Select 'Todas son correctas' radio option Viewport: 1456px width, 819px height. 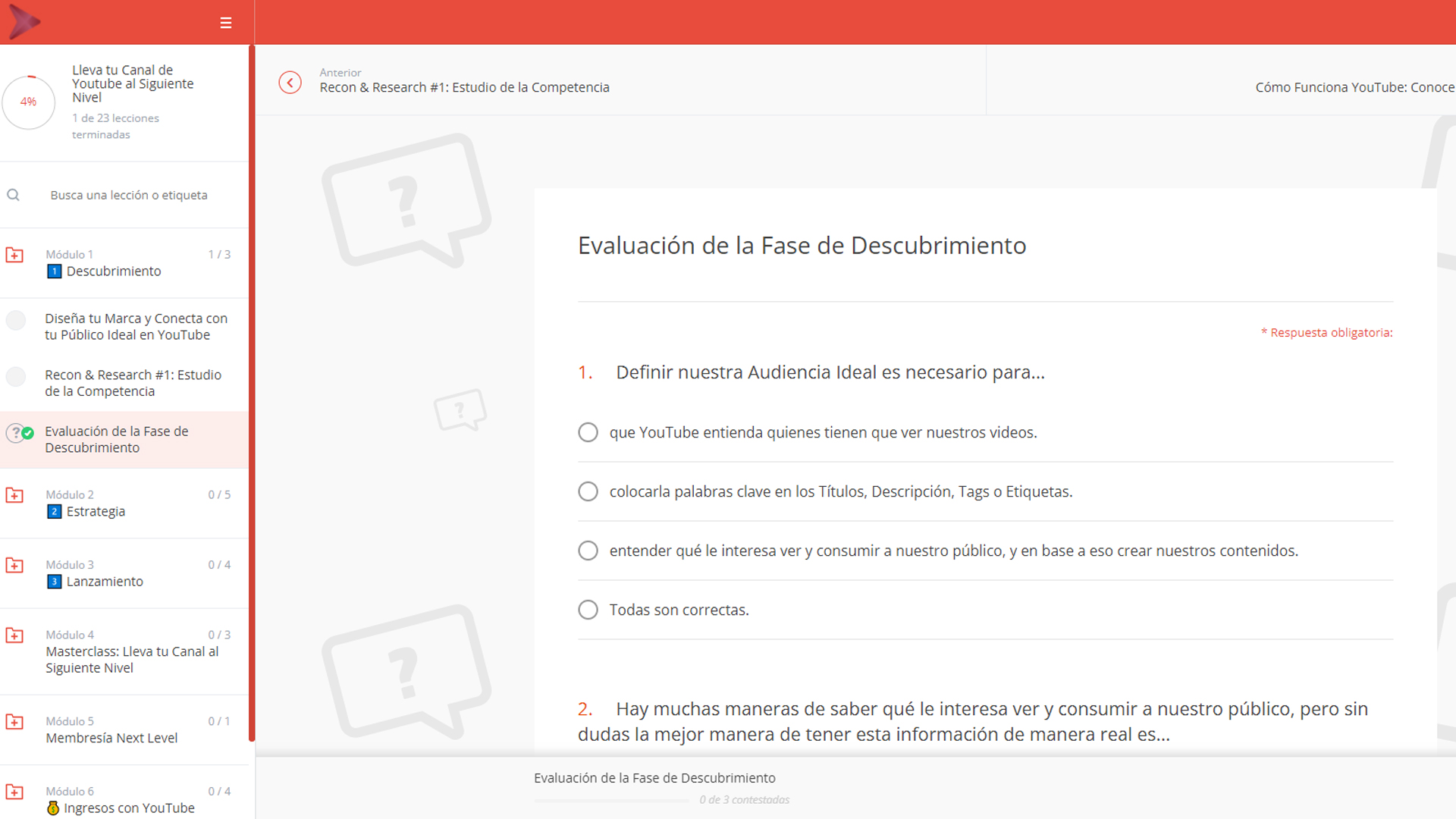(588, 610)
